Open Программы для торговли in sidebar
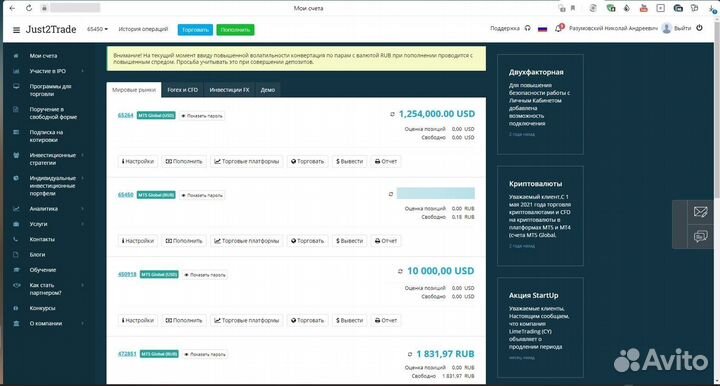720x386 pixels. (x=50, y=90)
